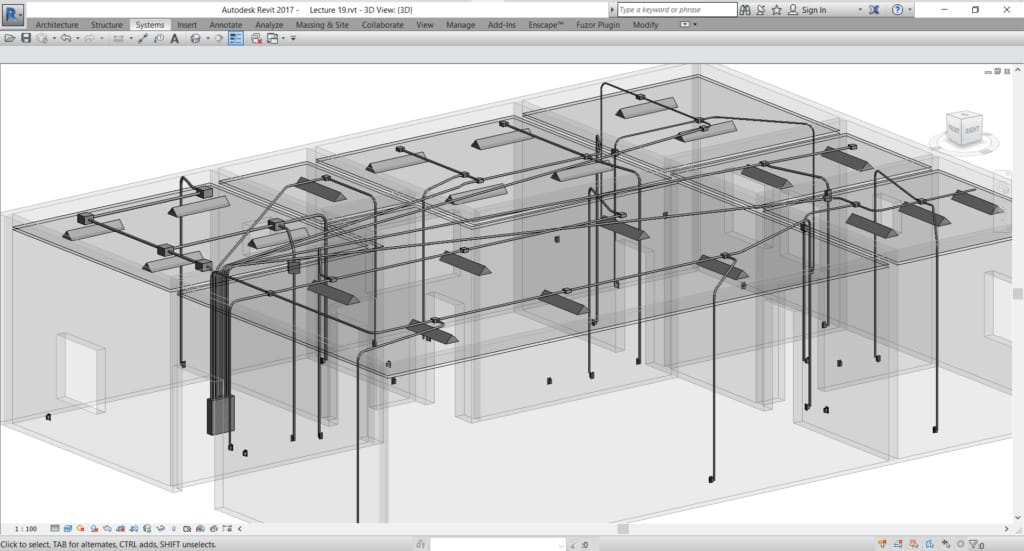Click the Open file icon in quick access toolbar
This screenshot has width=1024, height=551.
(x=9, y=39)
